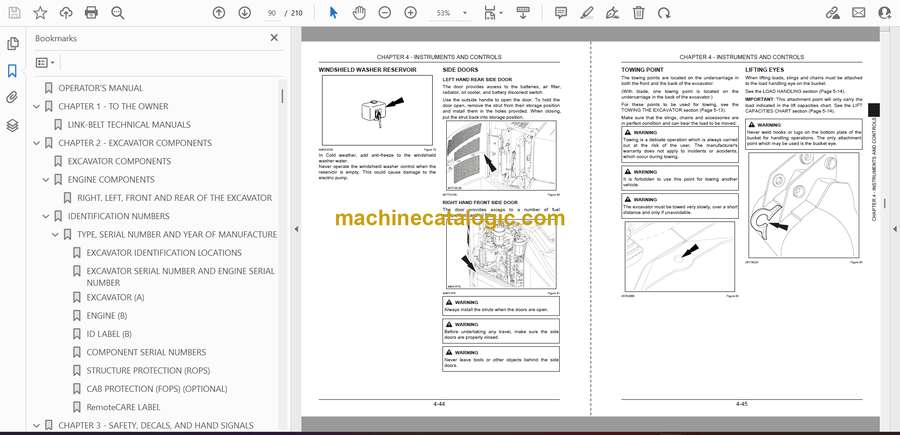This screenshot has width=900, height=435.
Task: Open the page thumbnails panel
Action: (12, 44)
